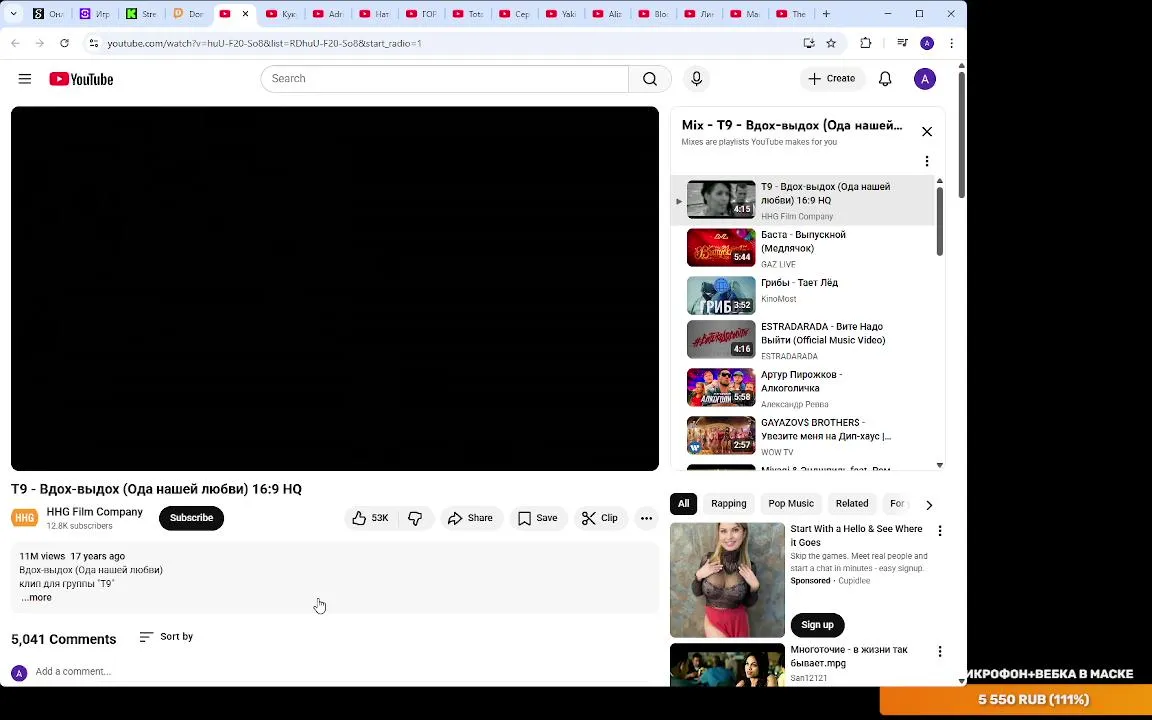Open HHG Film Company channel link
Screen dimensions: 1152x720
point(95,512)
